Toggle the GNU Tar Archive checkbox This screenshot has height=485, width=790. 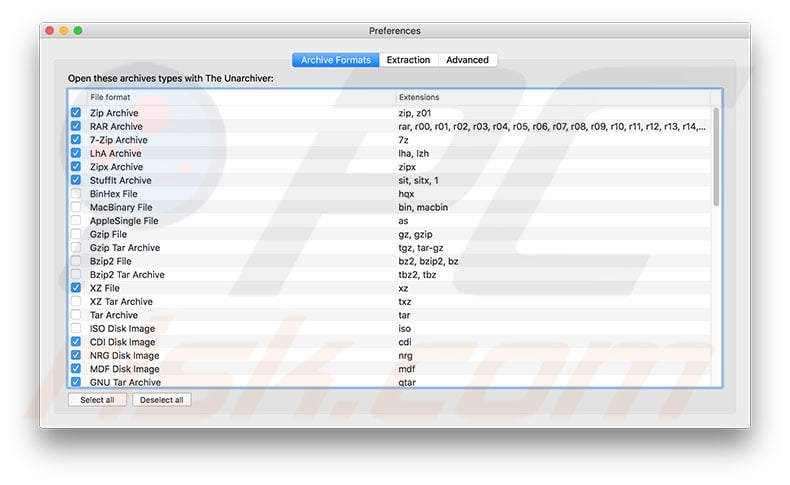click(x=76, y=382)
